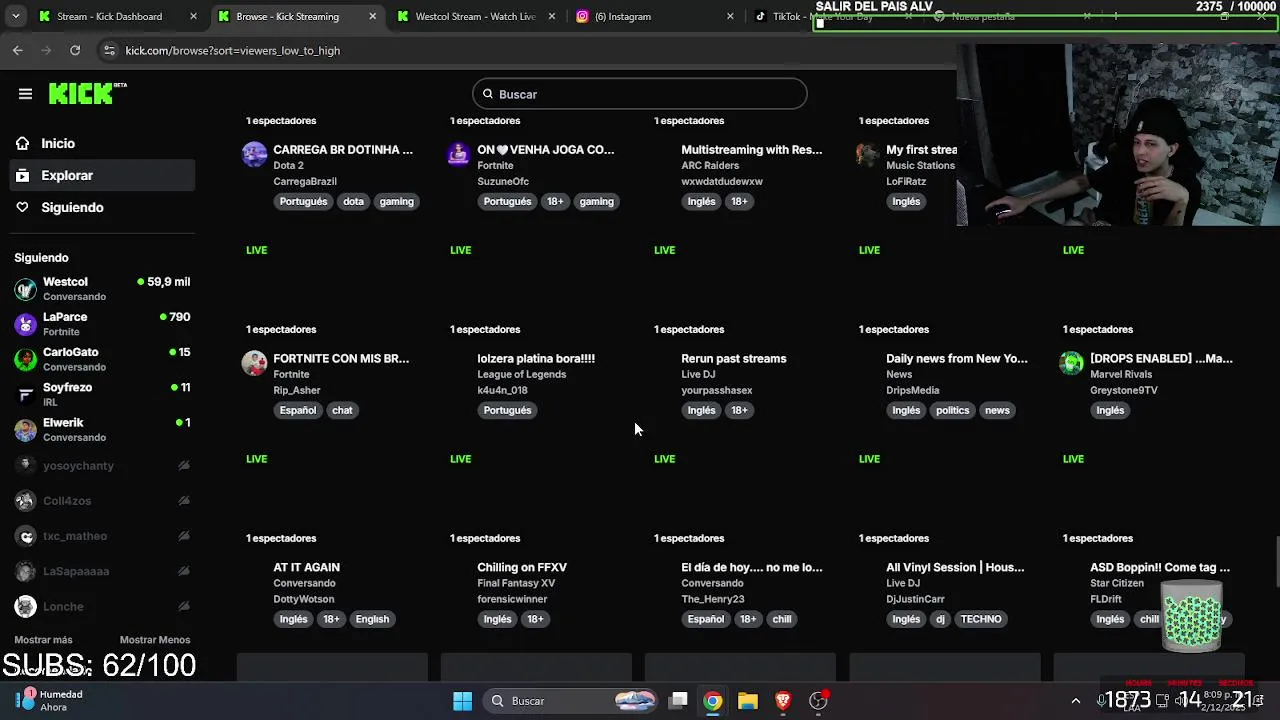Open CarloGato's avatar in sidebar
Image resolution: width=1280 pixels, height=720 pixels.
[x=26, y=359]
